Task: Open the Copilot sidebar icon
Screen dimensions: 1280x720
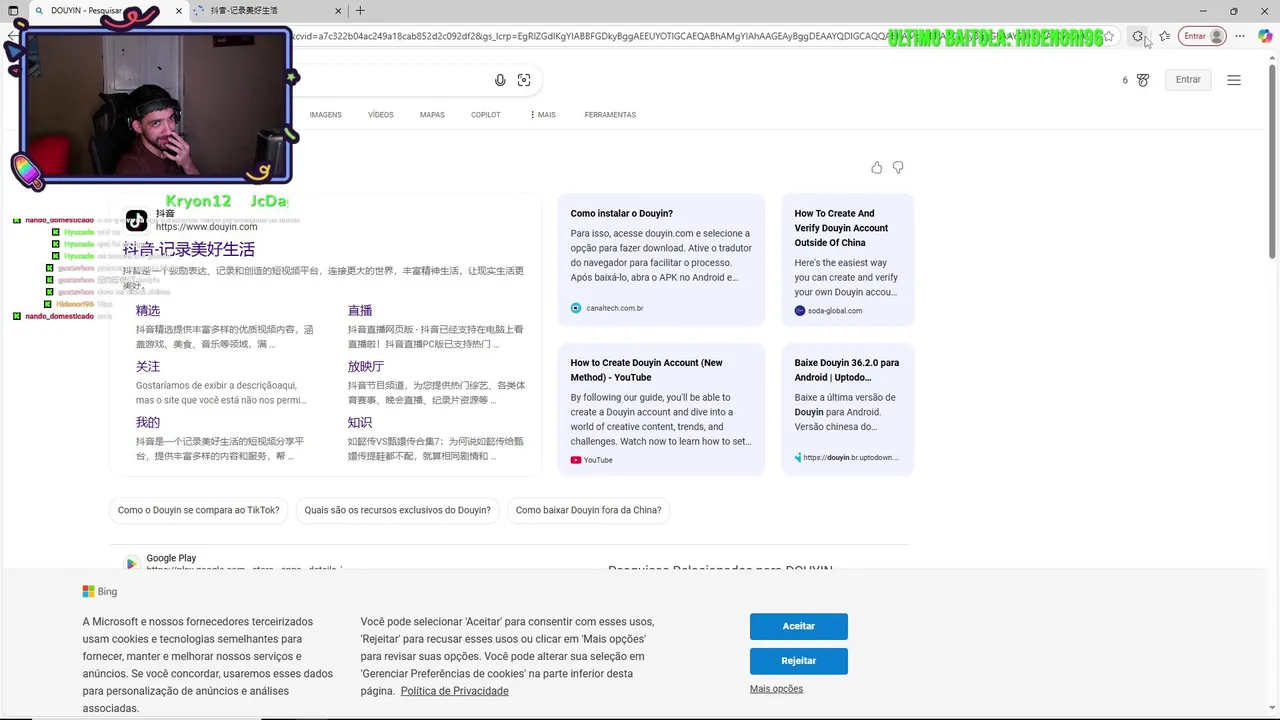Action: (1265, 36)
